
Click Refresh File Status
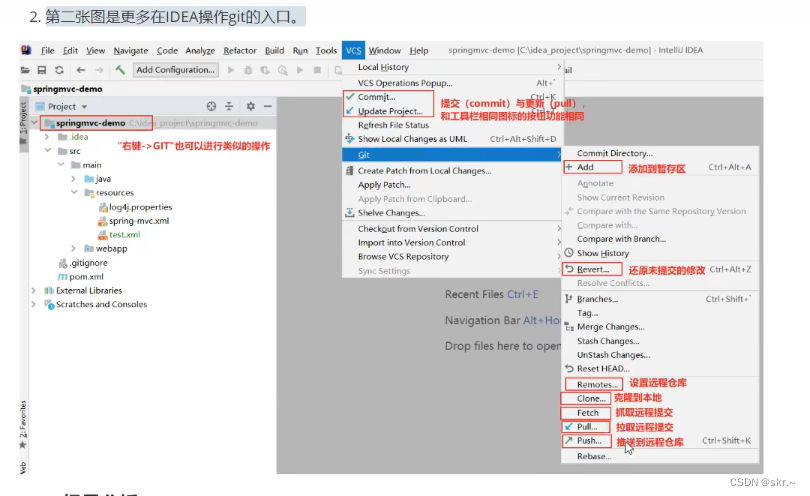coord(393,125)
